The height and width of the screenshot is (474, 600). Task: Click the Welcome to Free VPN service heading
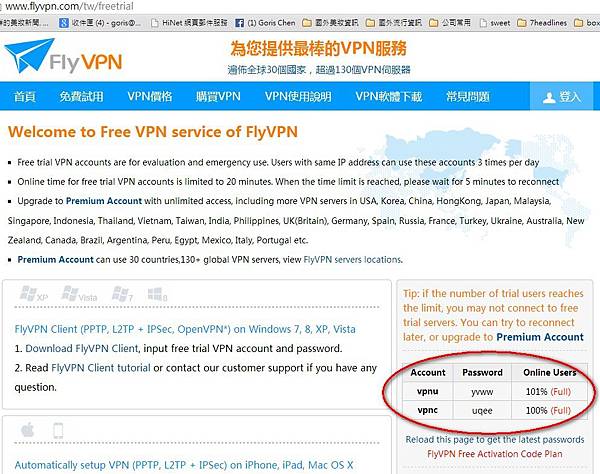153,132
